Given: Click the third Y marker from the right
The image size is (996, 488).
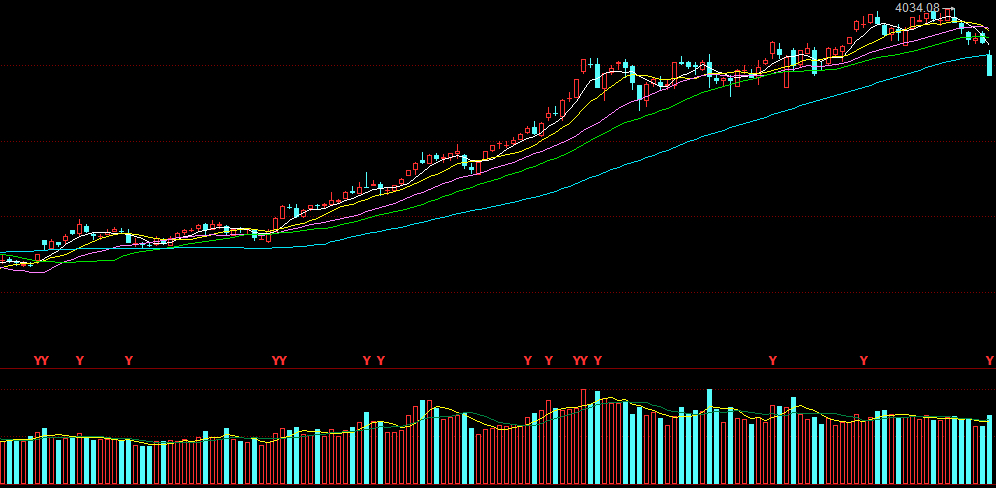Looking at the screenshot, I should [x=772, y=360].
